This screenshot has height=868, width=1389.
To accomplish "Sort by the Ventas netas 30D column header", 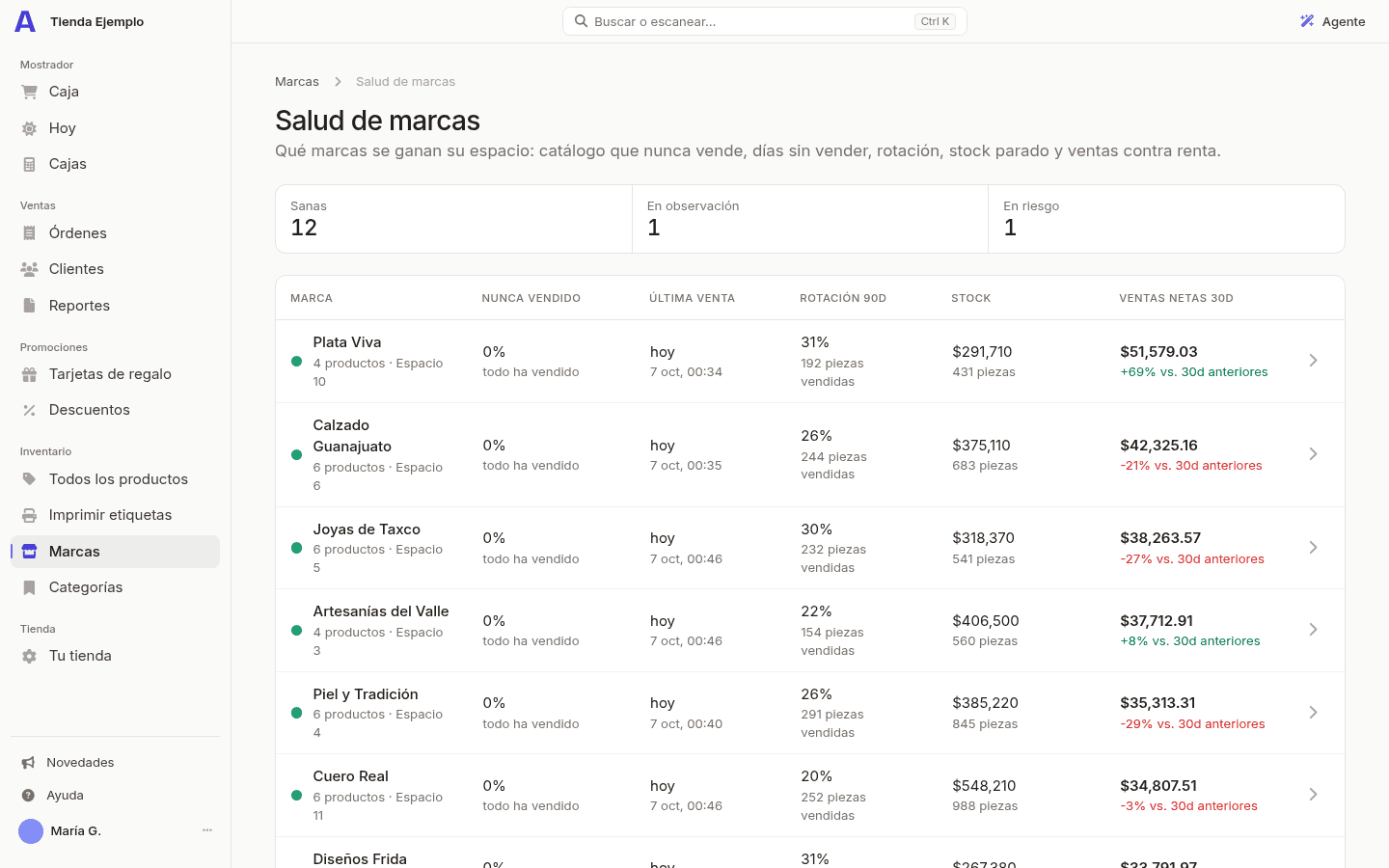I will (x=1176, y=299).
